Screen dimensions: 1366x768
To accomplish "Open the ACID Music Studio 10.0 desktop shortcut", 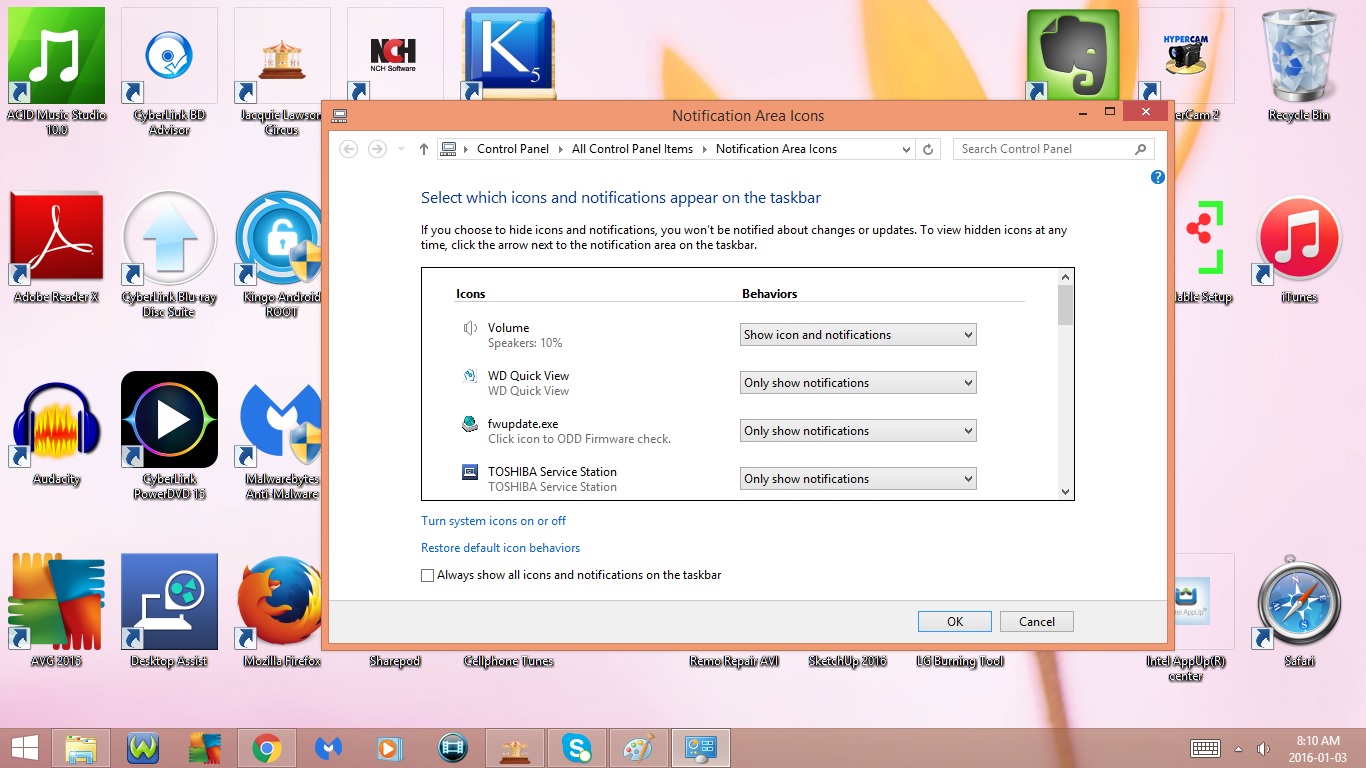I will click(x=56, y=70).
